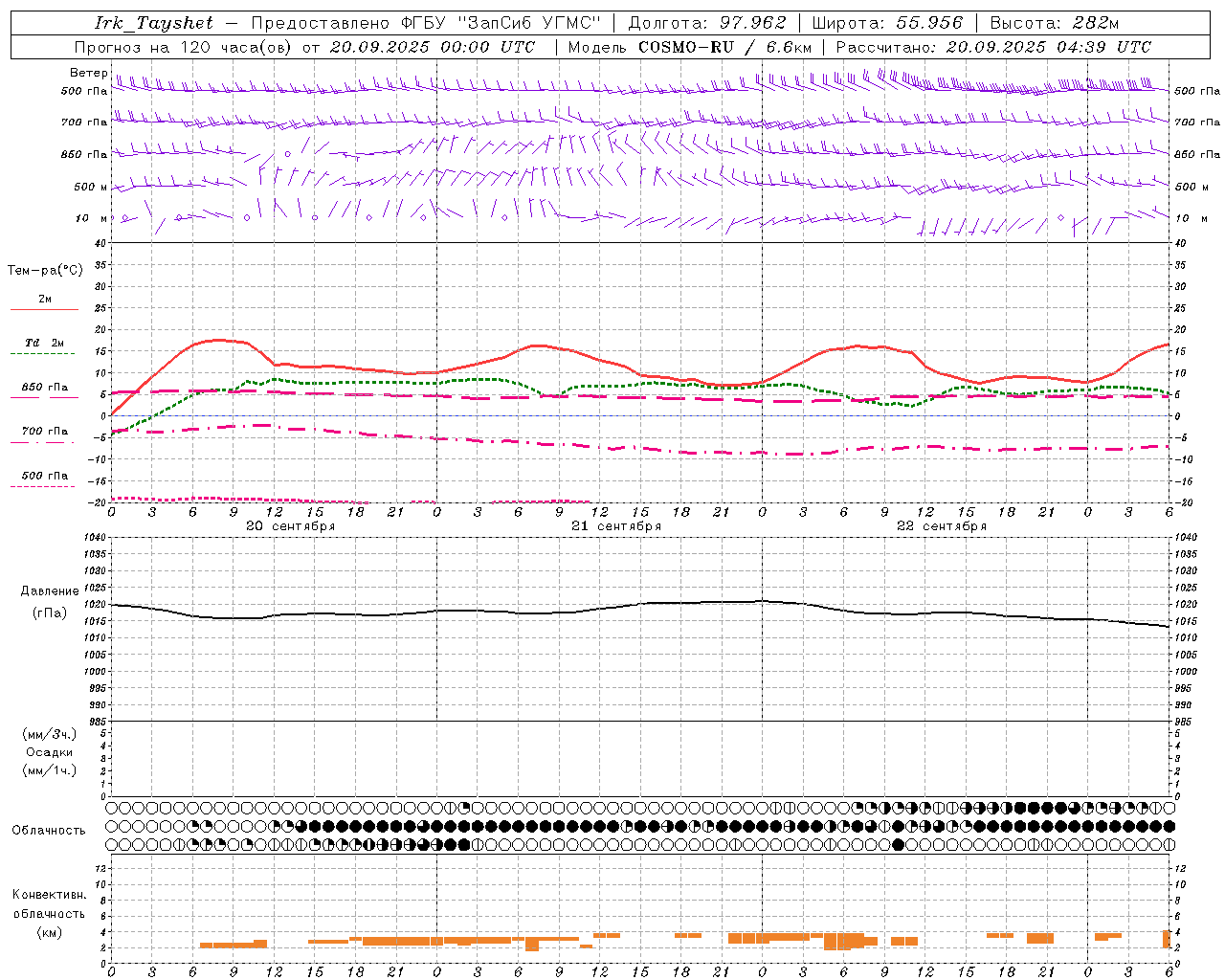Viewport: 1225px width, 980px height.
Task: Select the 850 гПа temperature legend line sample
Action: pos(43,397)
